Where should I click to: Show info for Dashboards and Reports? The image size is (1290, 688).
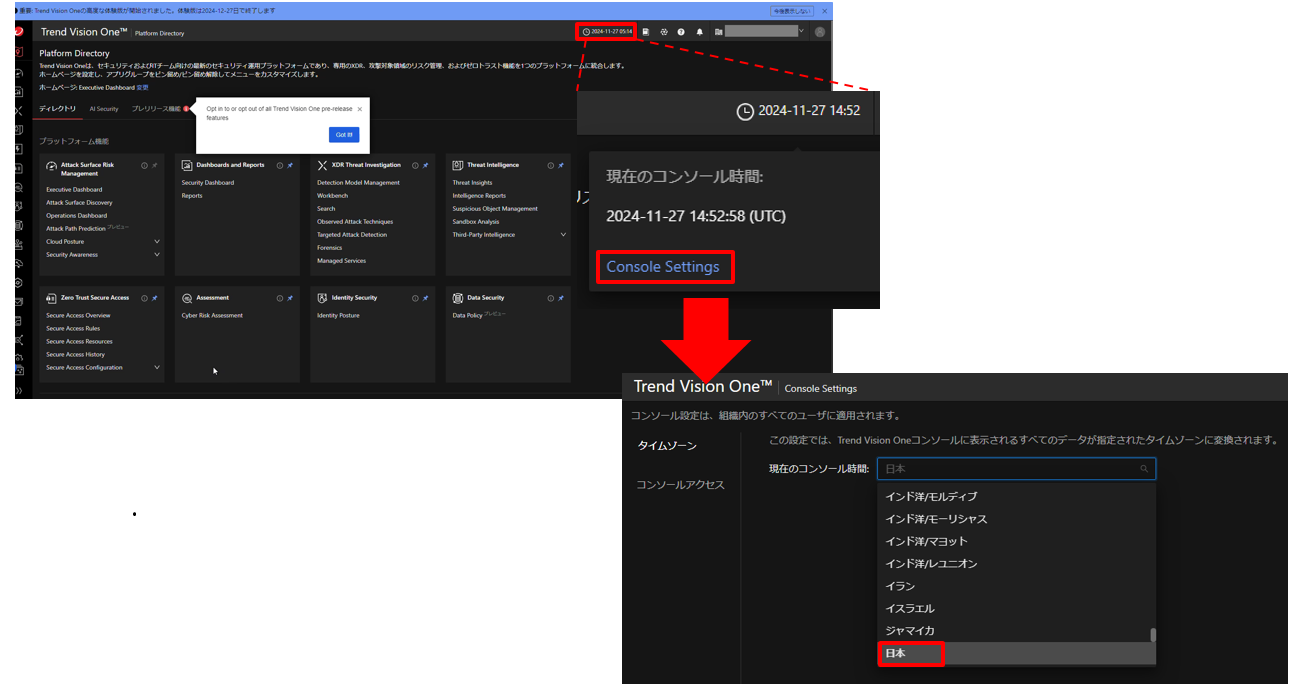pos(279,165)
